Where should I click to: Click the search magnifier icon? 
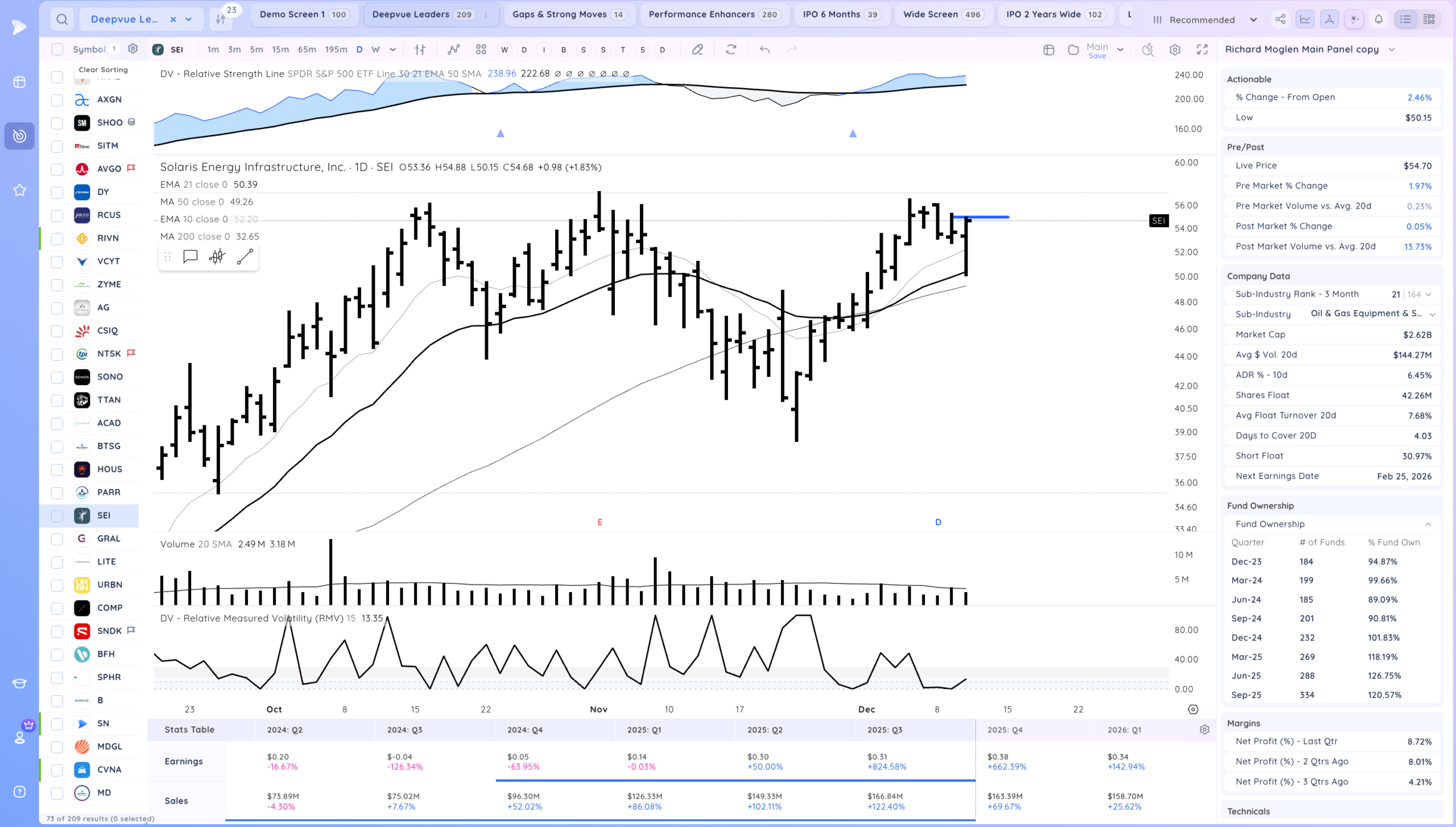click(x=62, y=19)
